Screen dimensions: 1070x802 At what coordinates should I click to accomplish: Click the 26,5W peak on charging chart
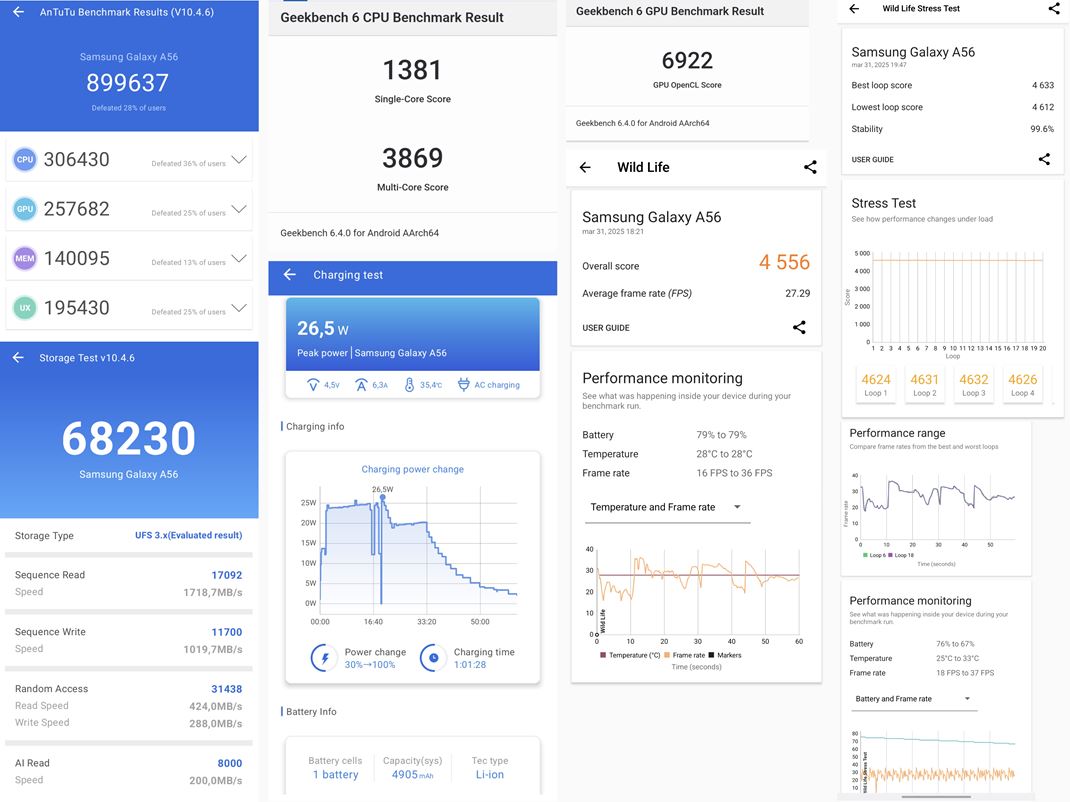(383, 497)
